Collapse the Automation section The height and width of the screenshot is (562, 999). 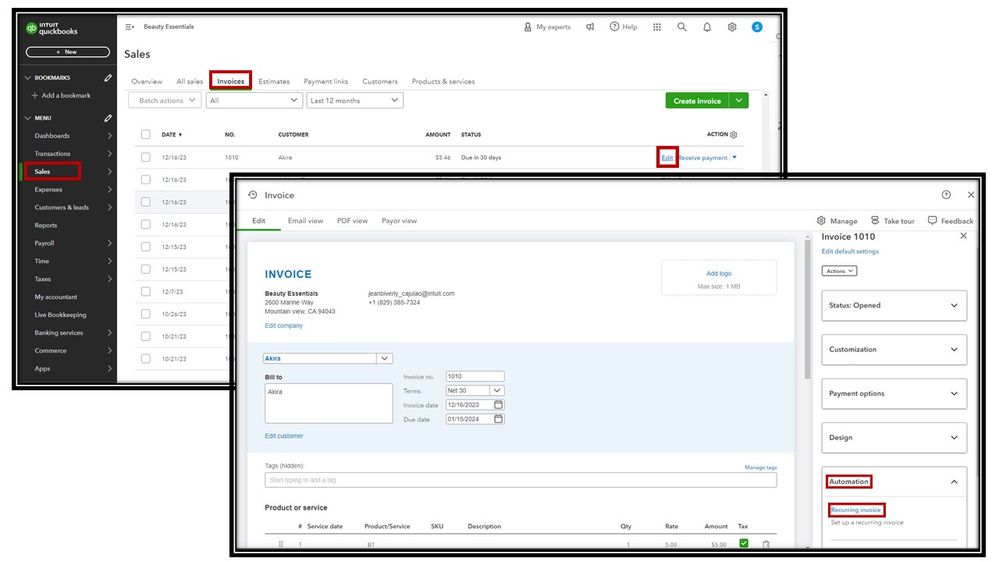pyautogui.click(x=954, y=482)
